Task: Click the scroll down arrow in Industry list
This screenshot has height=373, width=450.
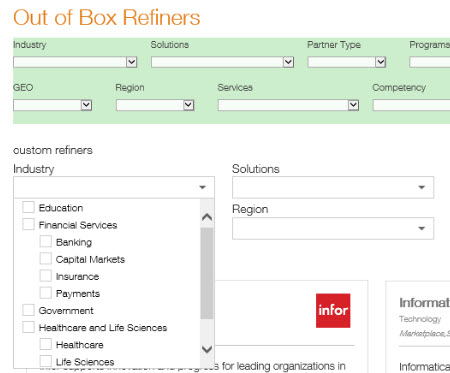Action: pyautogui.click(x=207, y=349)
